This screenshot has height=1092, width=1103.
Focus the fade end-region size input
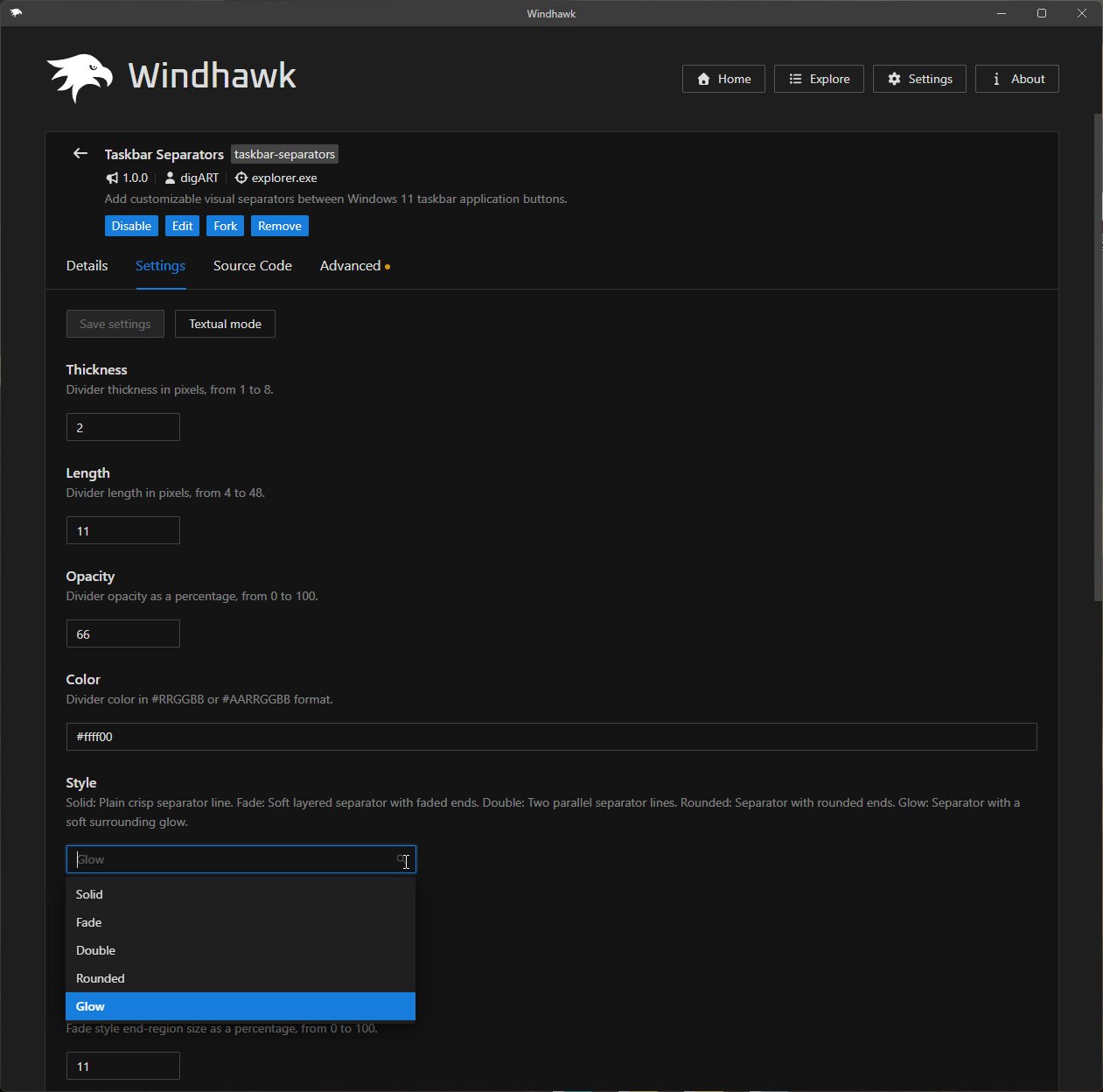tap(123, 1066)
